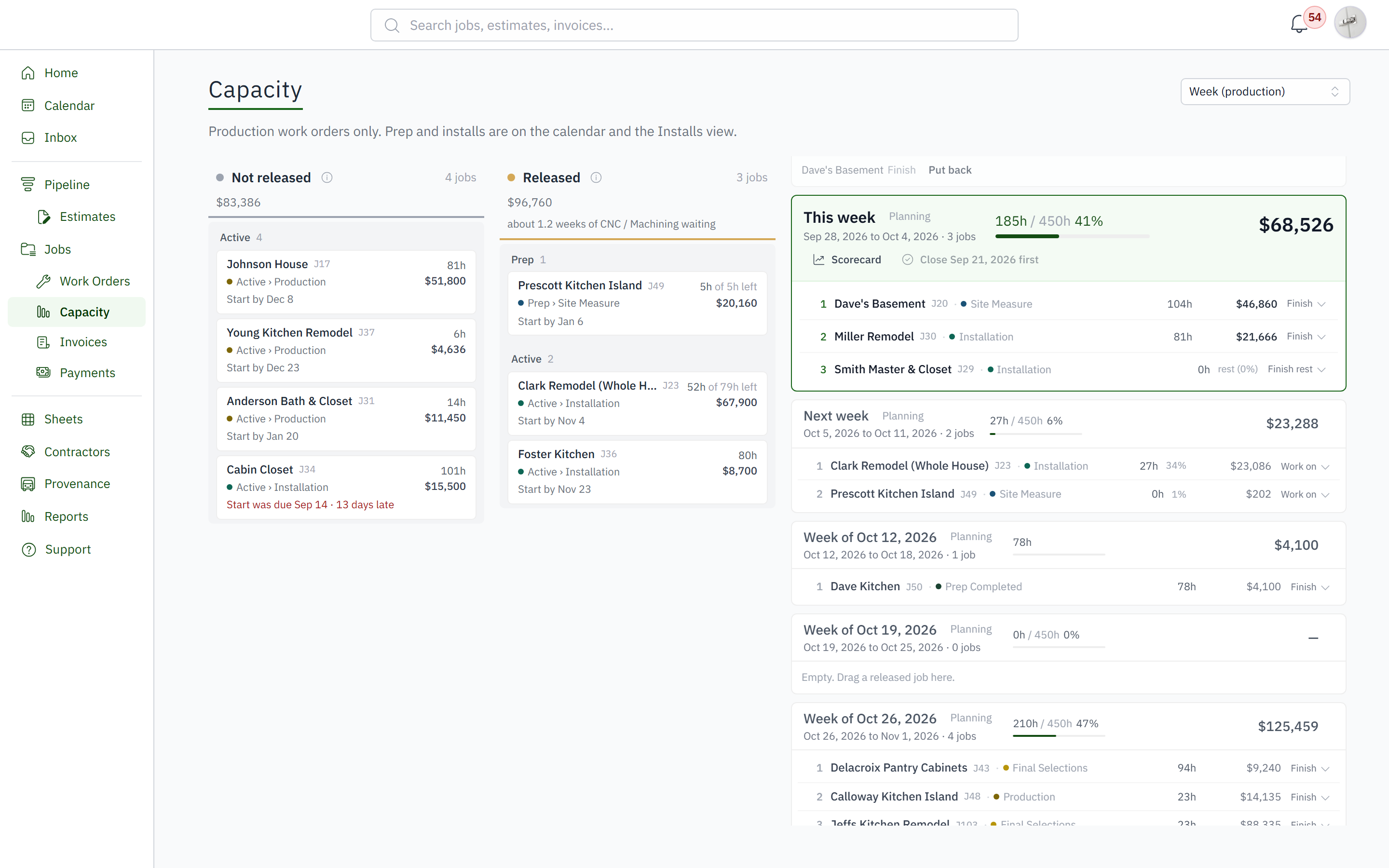The height and width of the screenshot is (868, 1389).
Task: Open Finish dropdown for Calloway Kitchen Island
Action: pyautogui.click(x=1310, y=797)
